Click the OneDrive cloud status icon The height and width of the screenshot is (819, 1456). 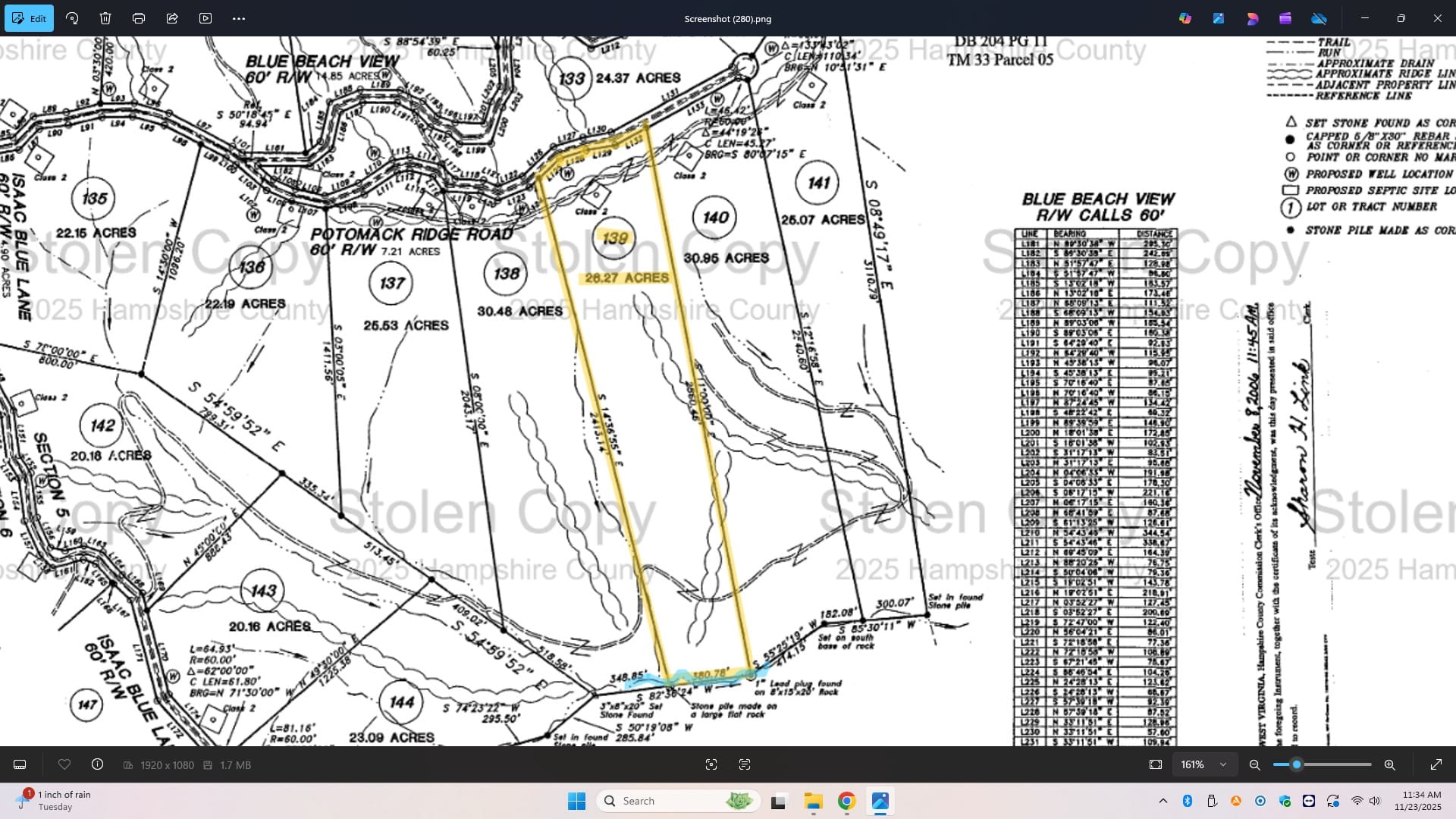[x=1319, y=18]
